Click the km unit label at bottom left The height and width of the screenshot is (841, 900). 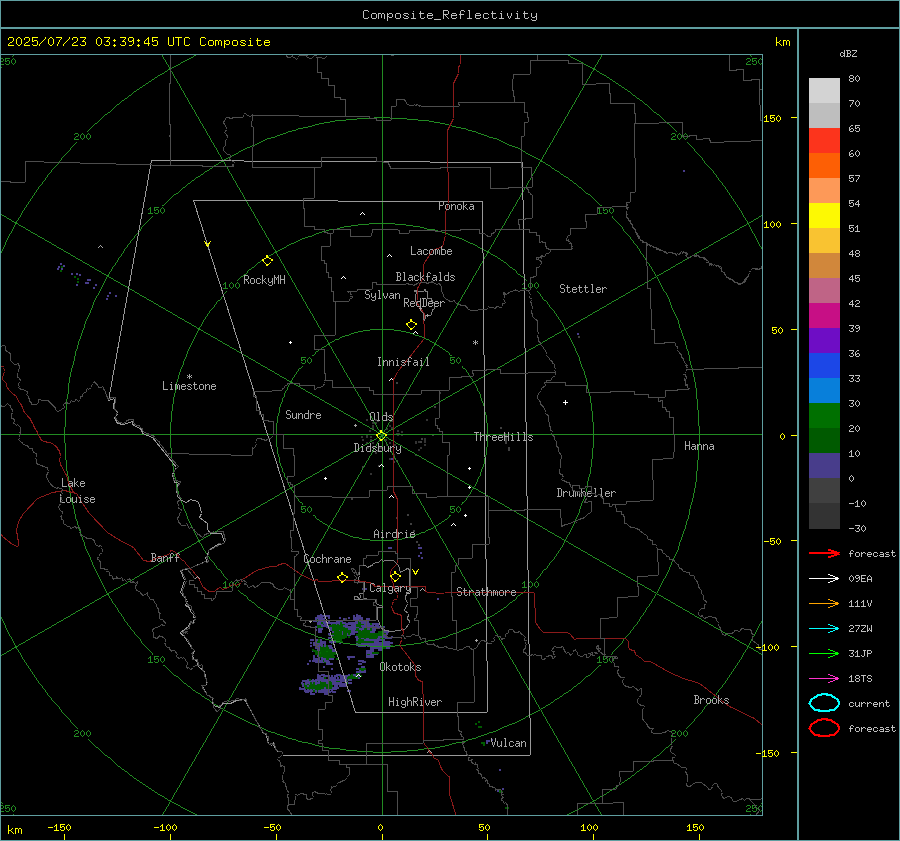(x=14, y=830)
